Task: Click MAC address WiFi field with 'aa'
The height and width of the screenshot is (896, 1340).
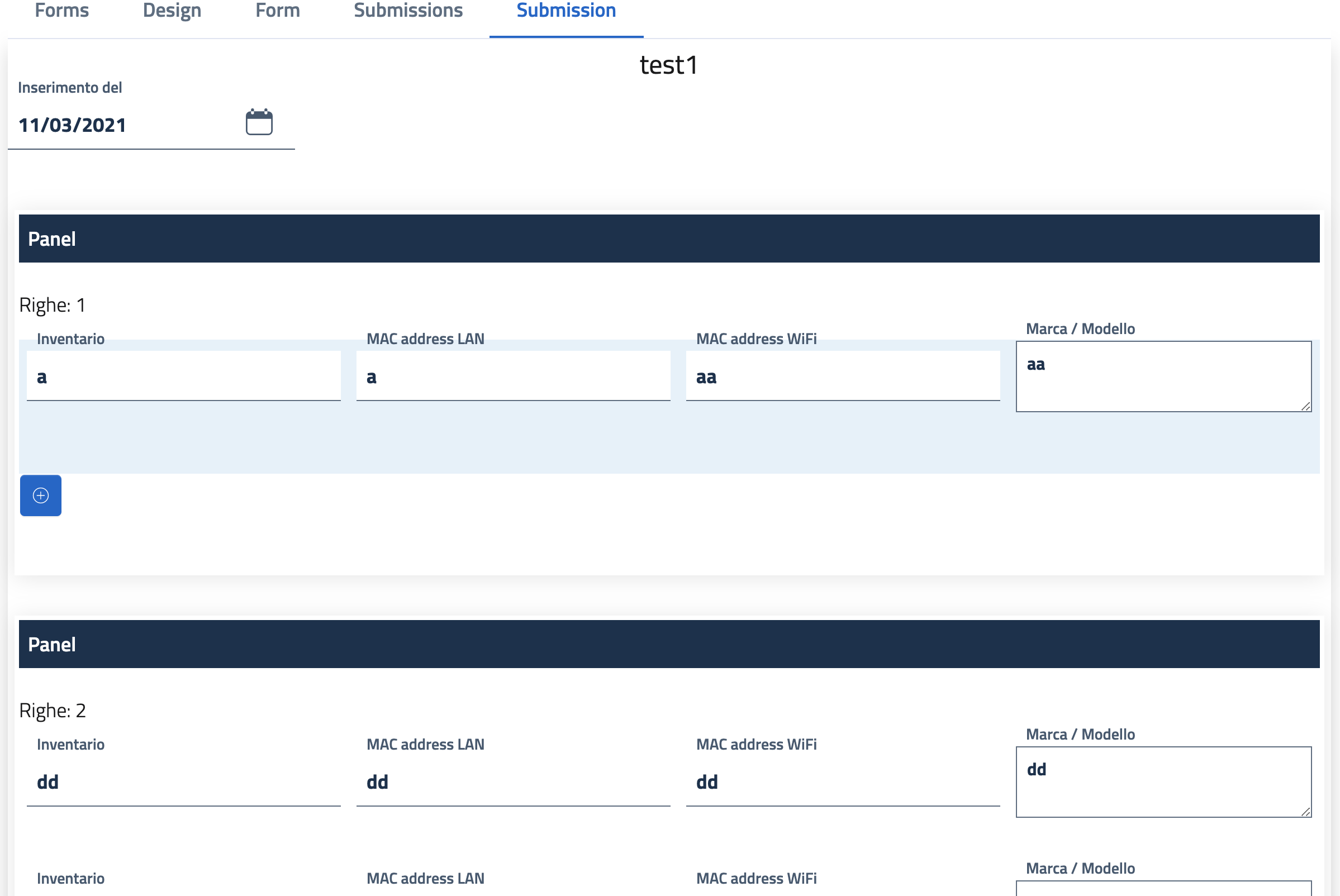Action: pyautogui.click(x=843, y=376)
